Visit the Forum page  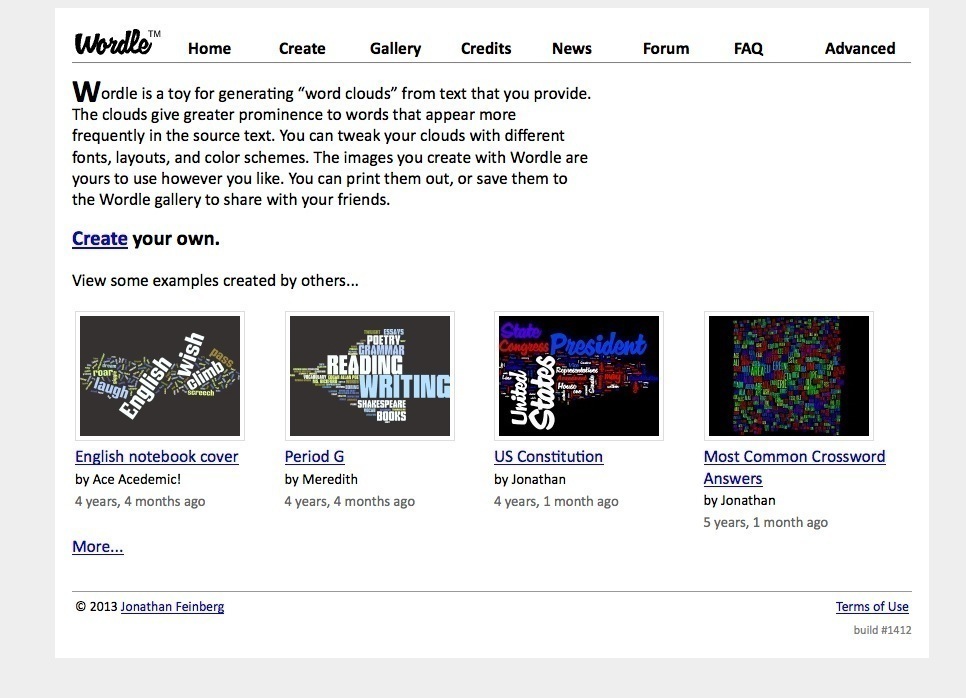[666, 49]
